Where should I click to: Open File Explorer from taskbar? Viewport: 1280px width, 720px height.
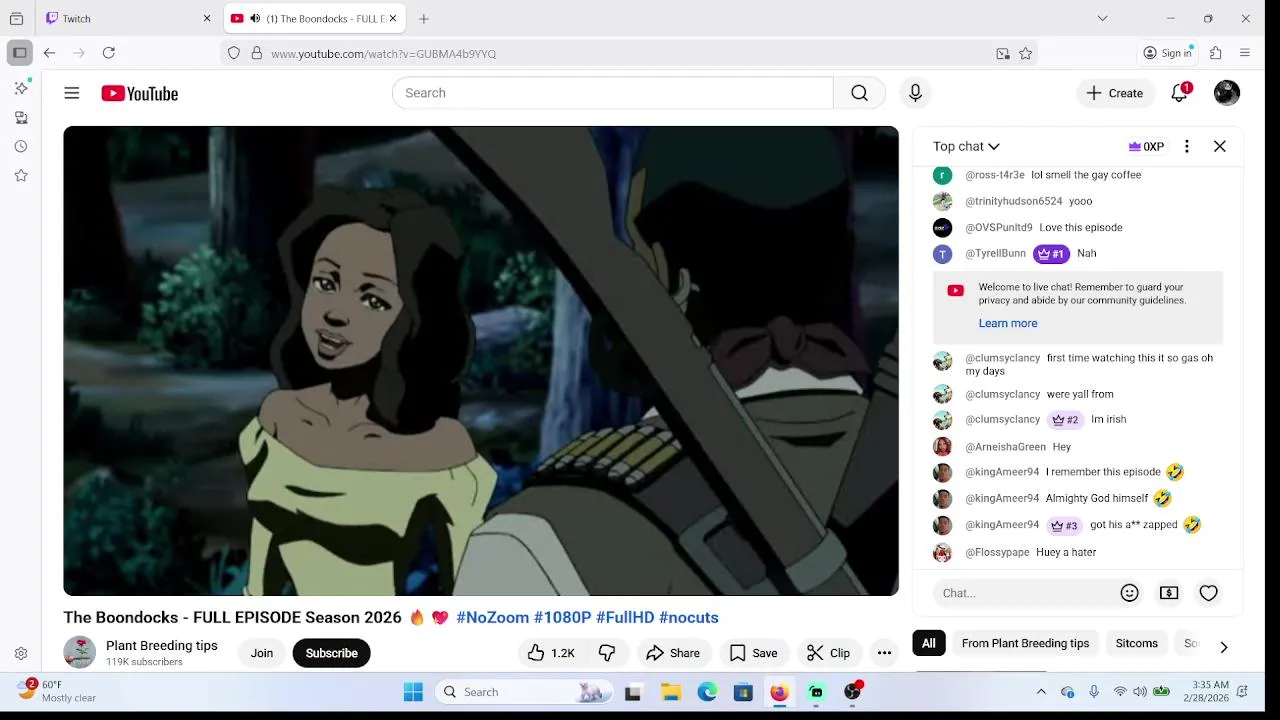(671, 692)
